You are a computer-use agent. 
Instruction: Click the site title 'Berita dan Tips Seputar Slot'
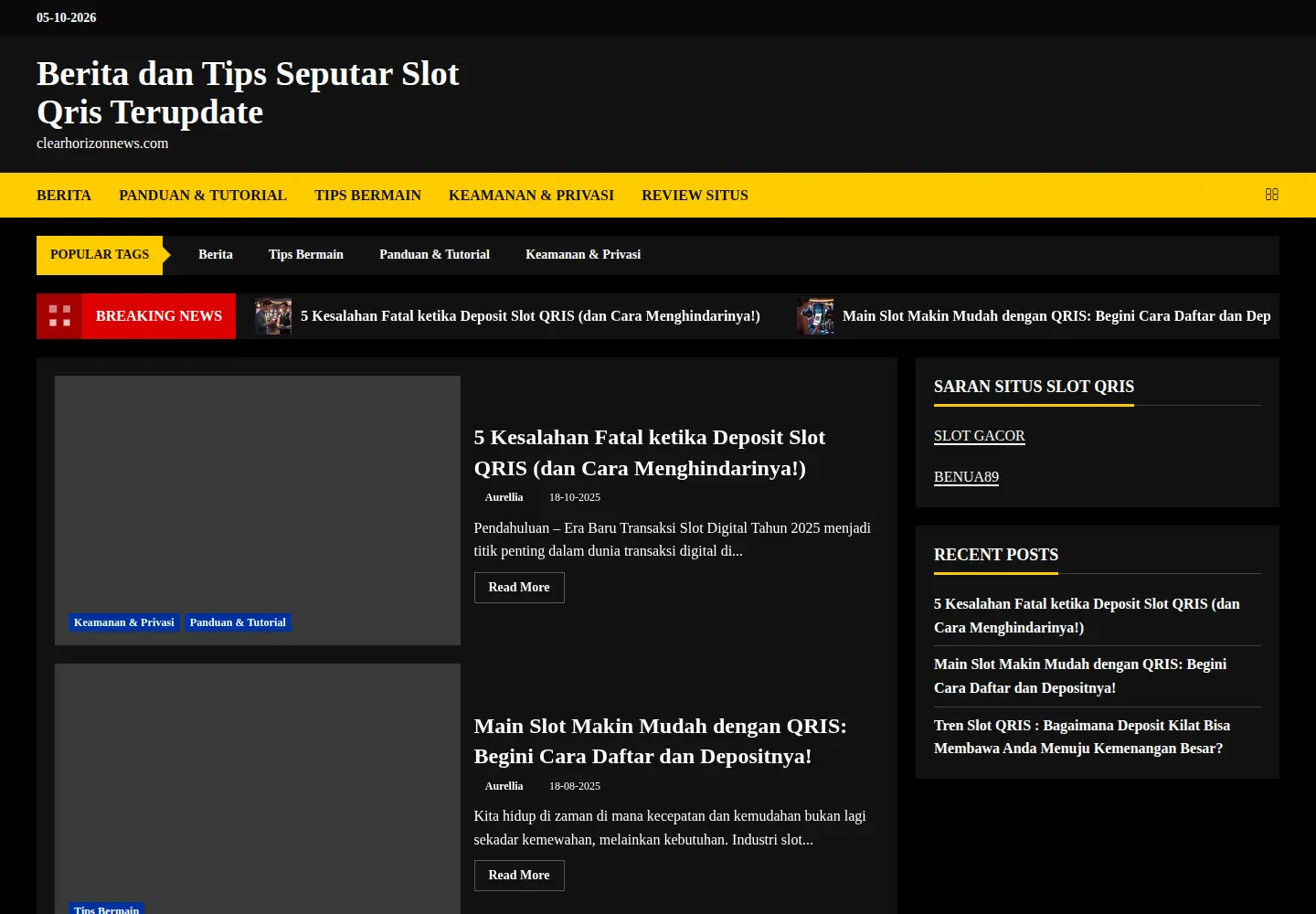248,93
